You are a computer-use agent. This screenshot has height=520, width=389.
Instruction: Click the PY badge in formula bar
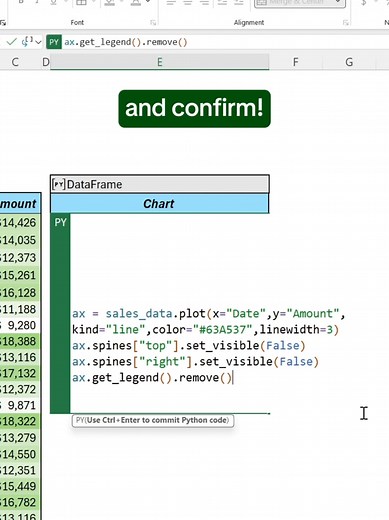(54, 42)
